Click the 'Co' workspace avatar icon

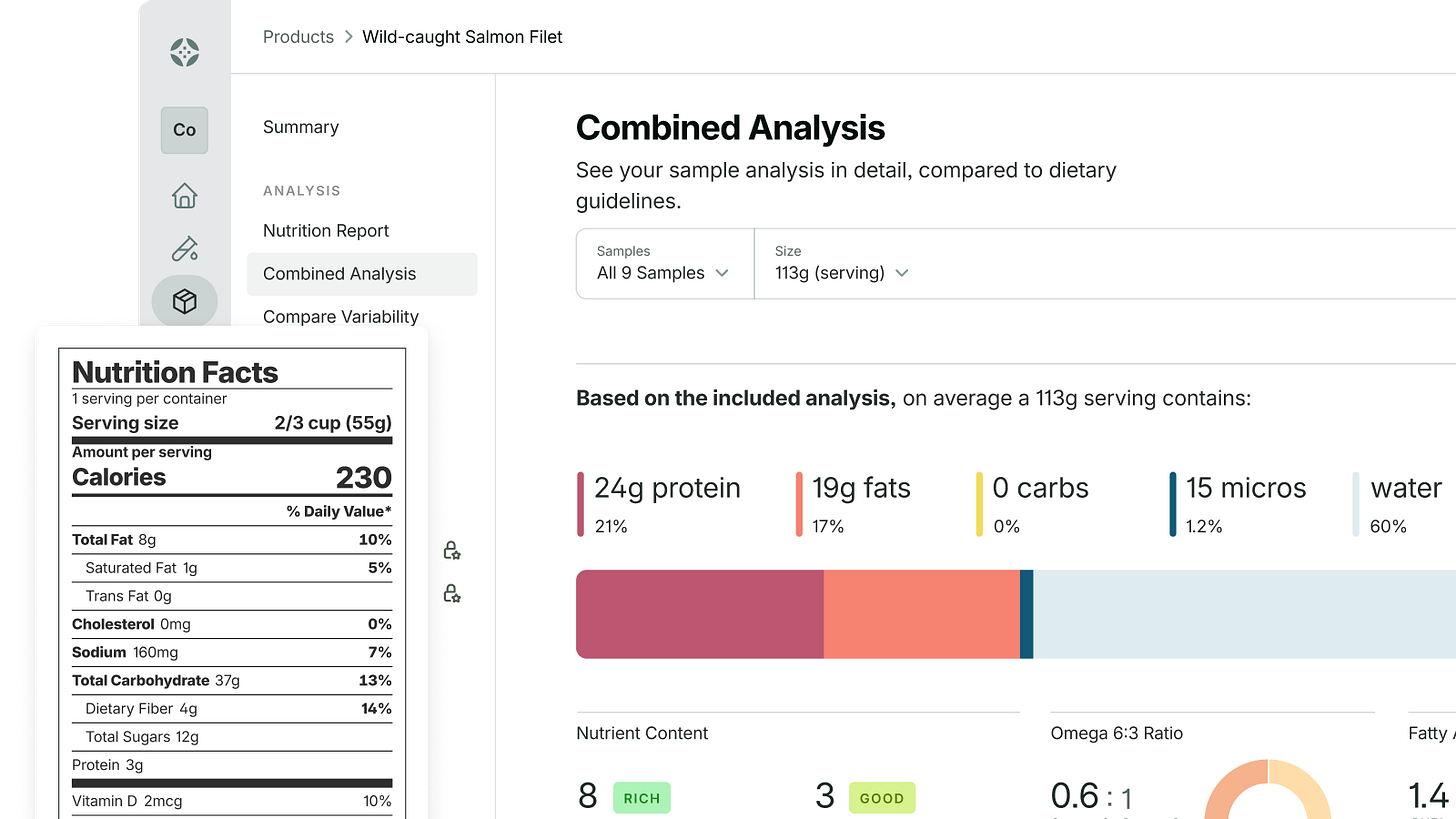pos(184,130)
